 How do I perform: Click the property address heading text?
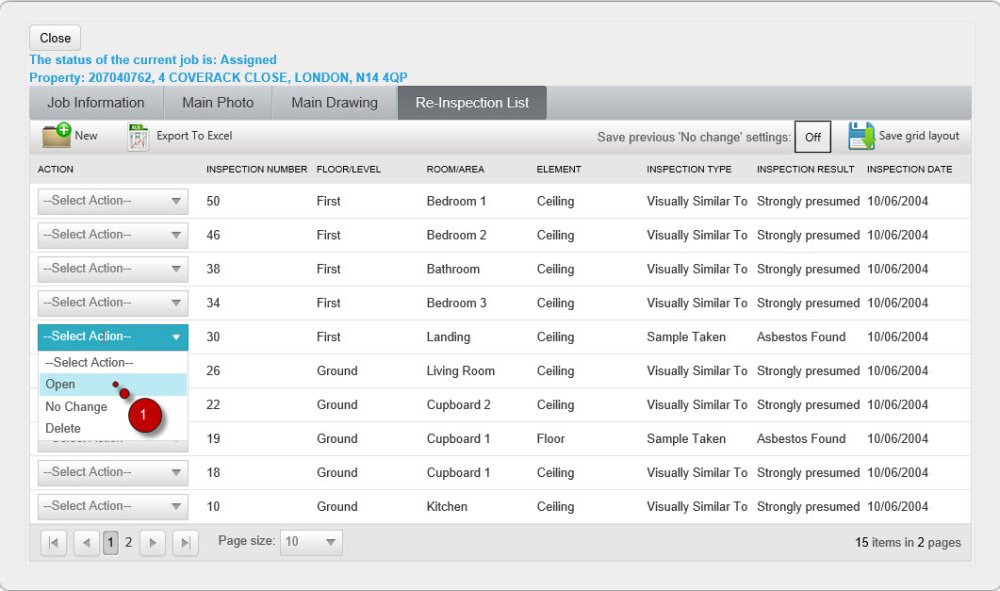[218, 77]
